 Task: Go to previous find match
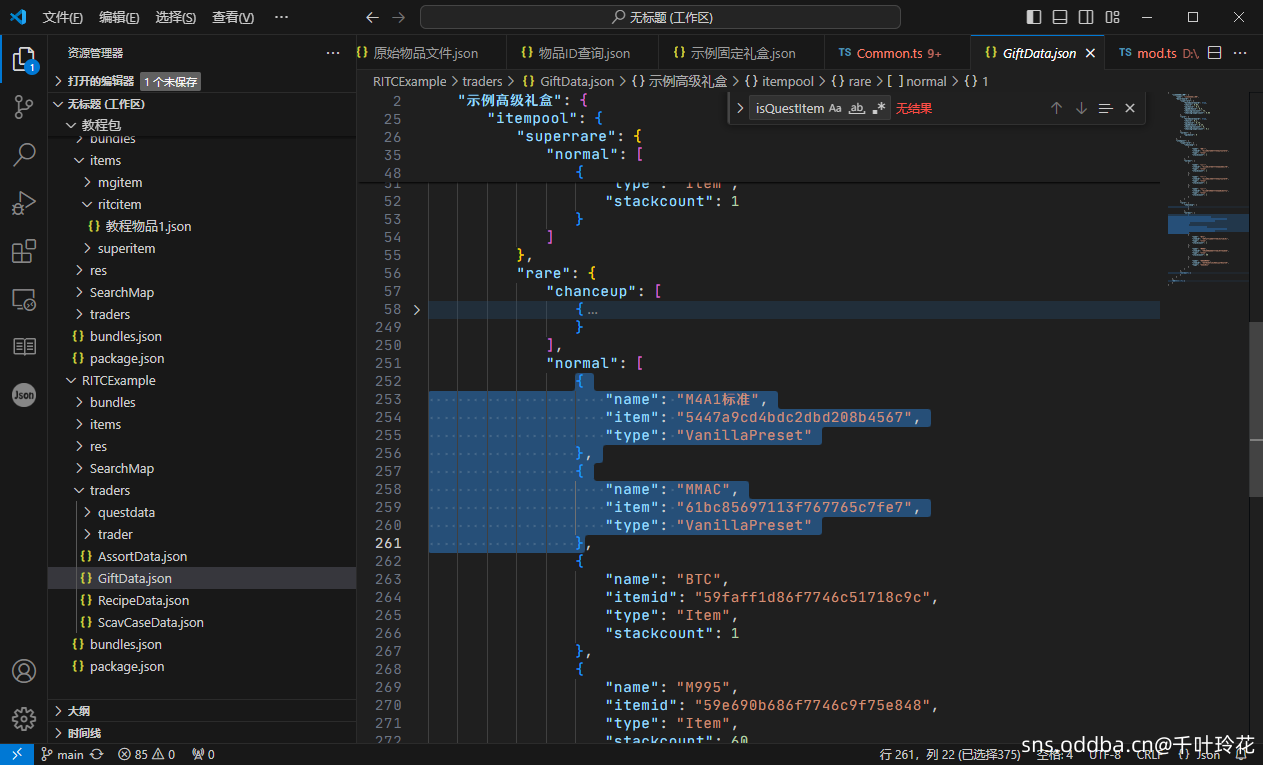[x=1056, y=108]
